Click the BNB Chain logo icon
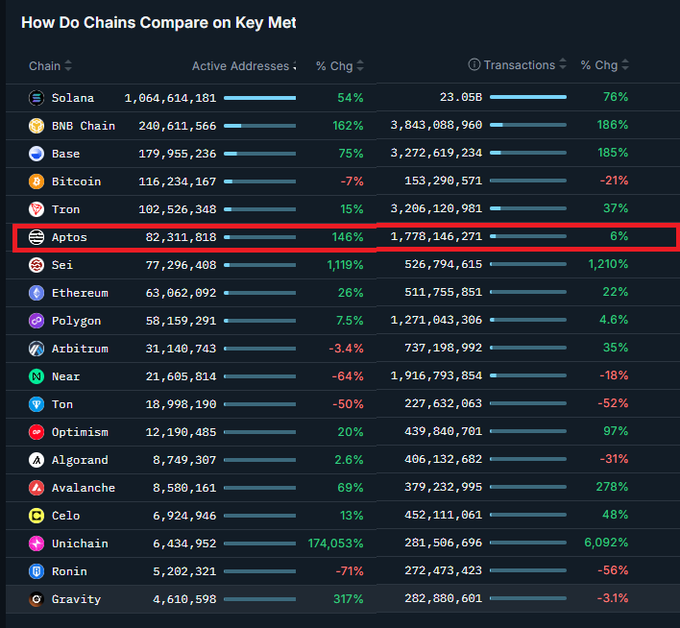 tap(36, 126)
